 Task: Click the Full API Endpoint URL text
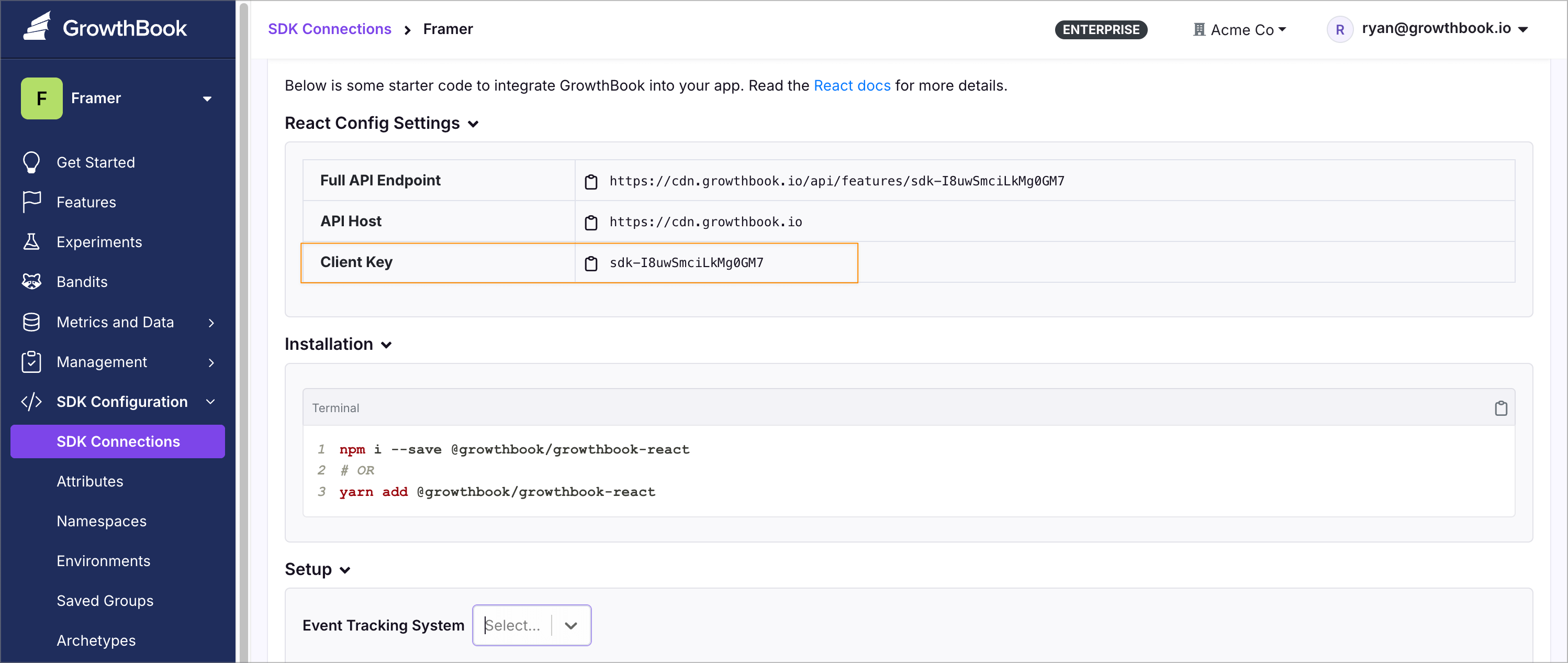pos(836,181)
